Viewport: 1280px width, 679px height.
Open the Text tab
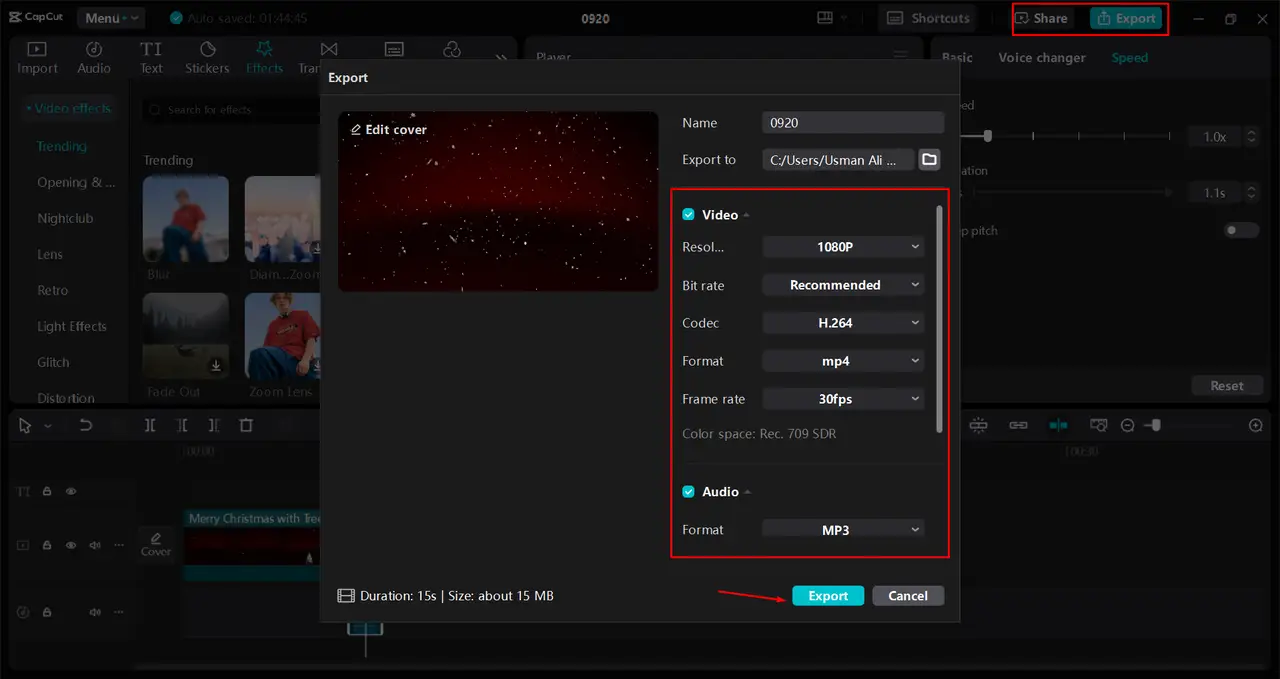coord(151,58)
